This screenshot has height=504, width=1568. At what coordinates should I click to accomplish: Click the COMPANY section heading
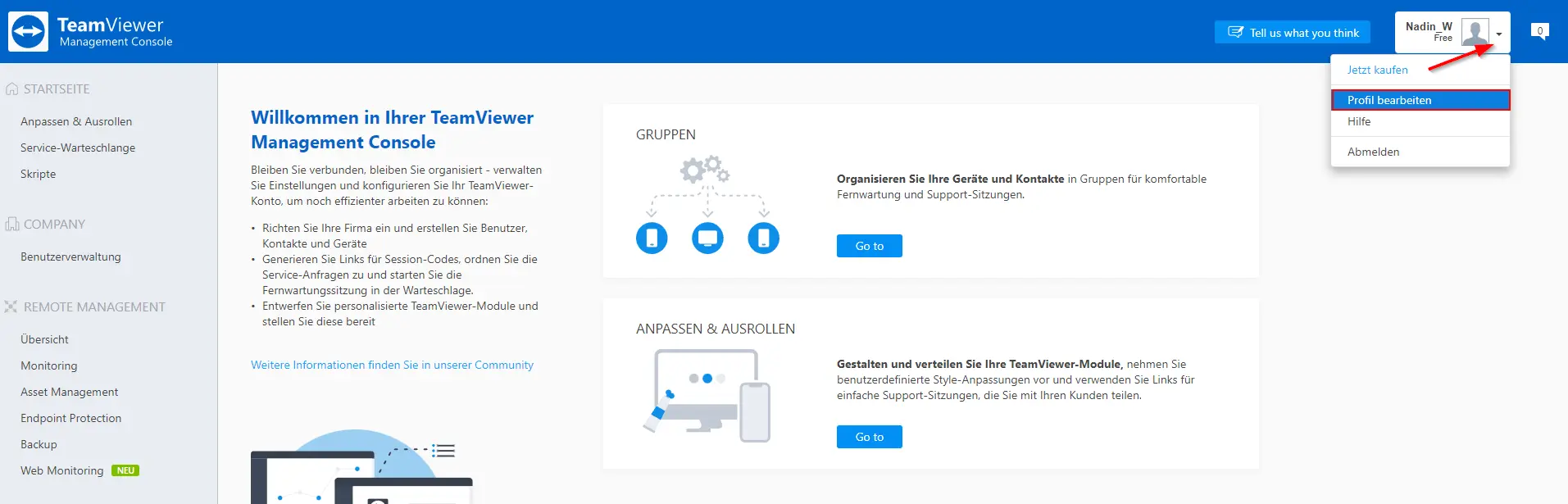pos(54,224)
